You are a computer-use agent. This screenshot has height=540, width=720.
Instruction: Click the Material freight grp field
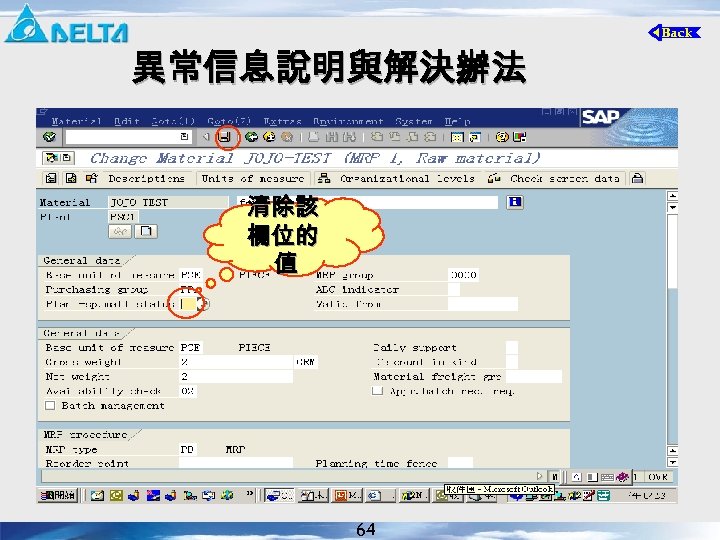coord(534,377)
